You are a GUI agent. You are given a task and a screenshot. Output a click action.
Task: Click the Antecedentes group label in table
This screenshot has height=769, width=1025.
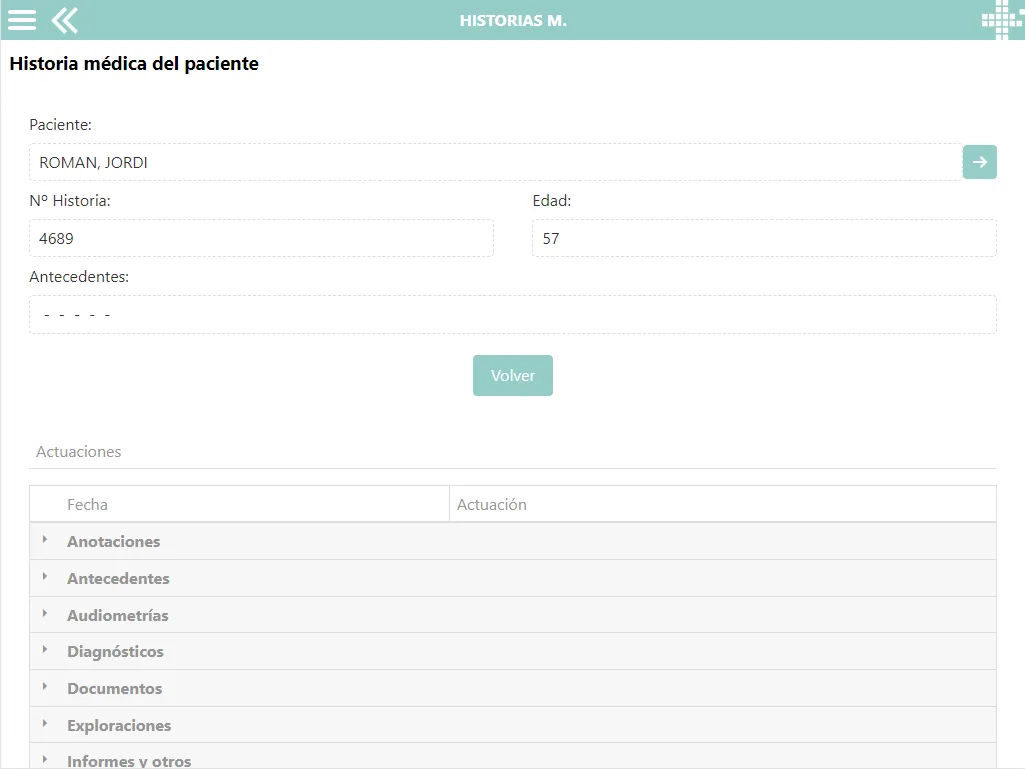click(x=118, y=579)
